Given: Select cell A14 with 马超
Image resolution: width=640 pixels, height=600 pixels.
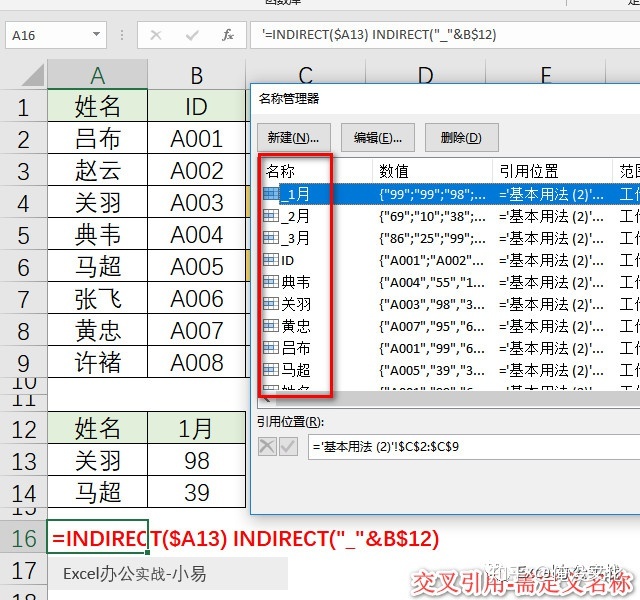Looking at the screenshot, I should click(x=98, y=492).
